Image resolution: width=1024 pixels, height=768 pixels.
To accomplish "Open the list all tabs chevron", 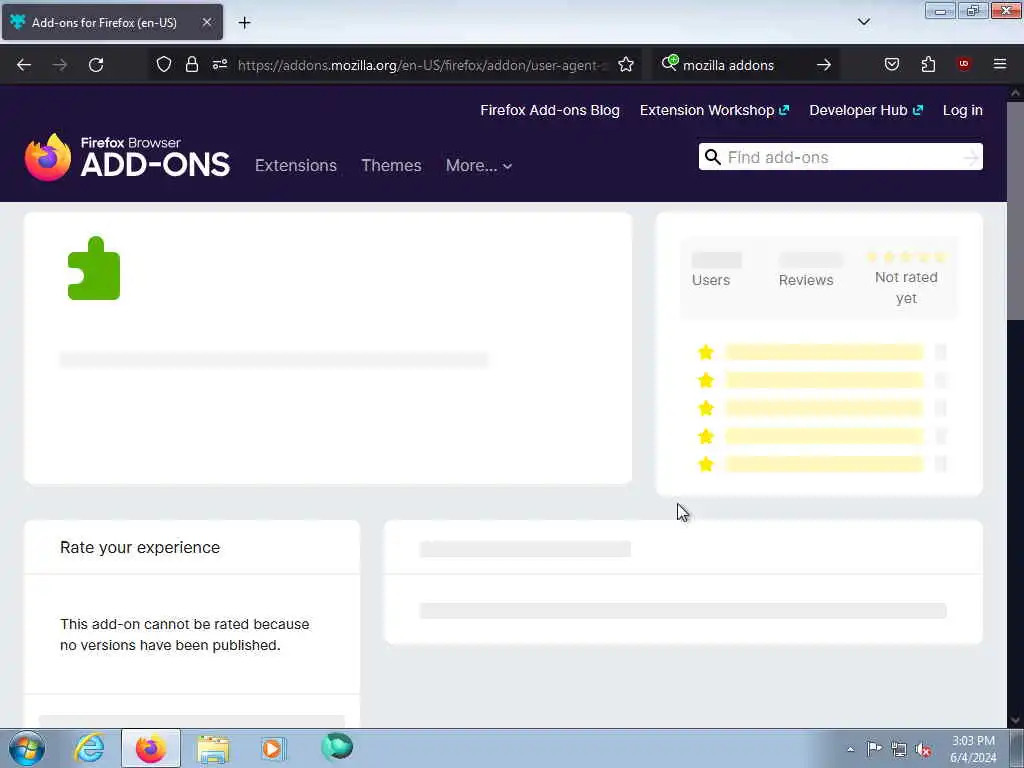I will click(x=864, y=22).
